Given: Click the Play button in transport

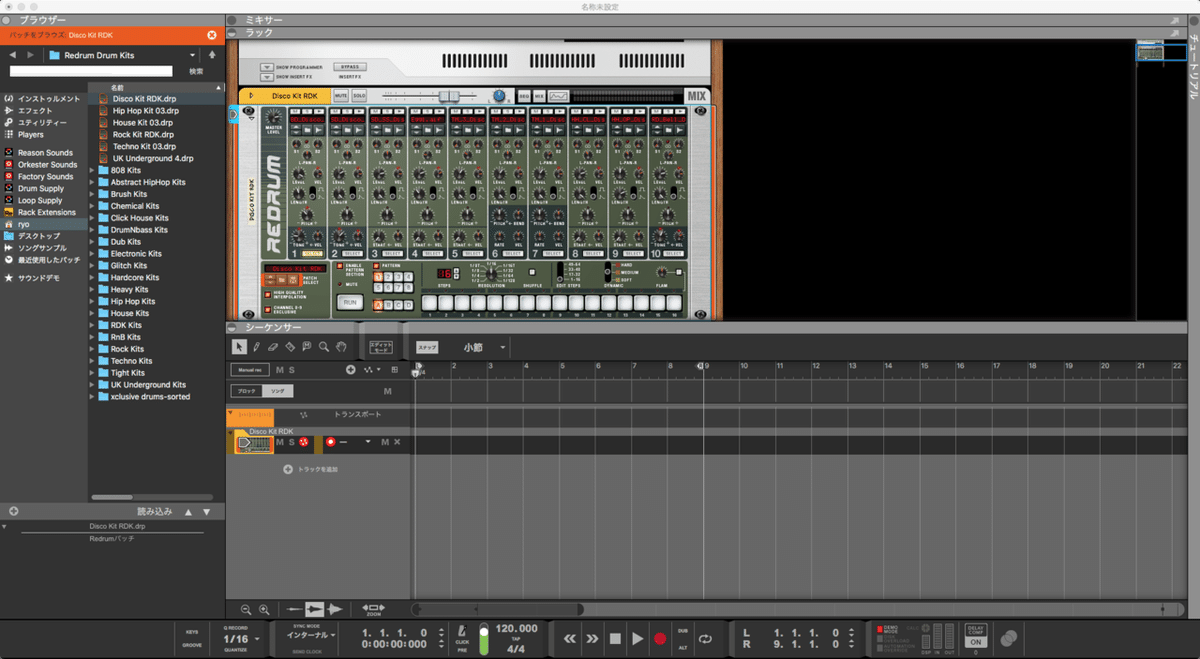Looking at the screenshot, I should (637, 638).
